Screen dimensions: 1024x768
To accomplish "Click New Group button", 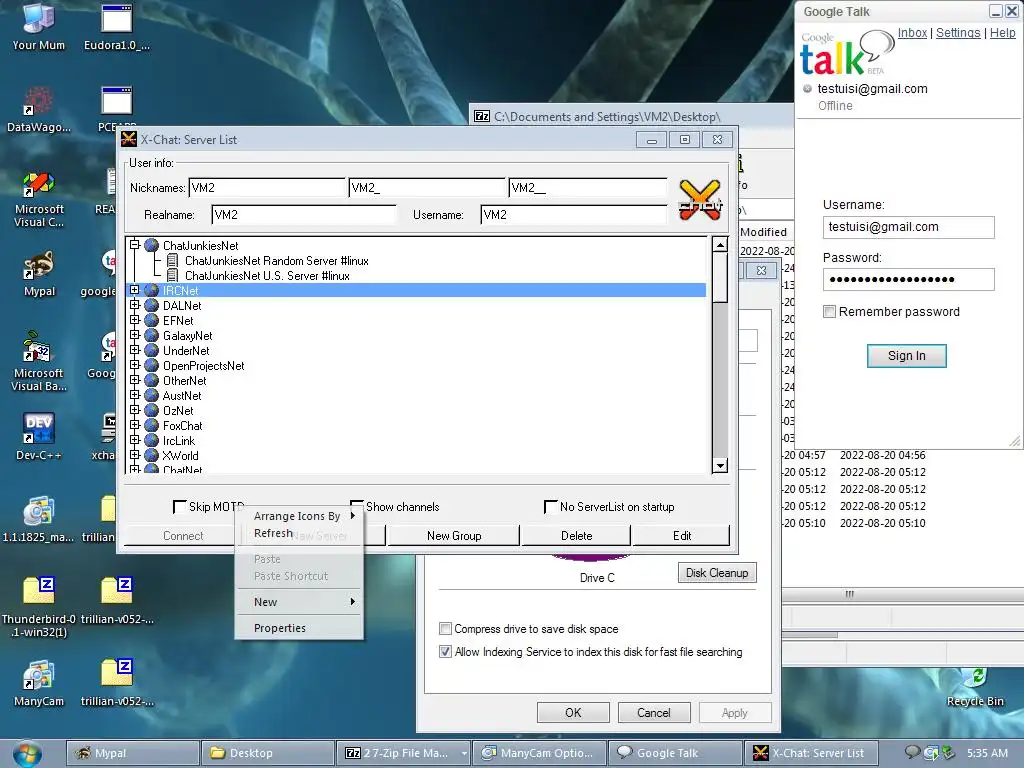I will [x=454, y=536].
